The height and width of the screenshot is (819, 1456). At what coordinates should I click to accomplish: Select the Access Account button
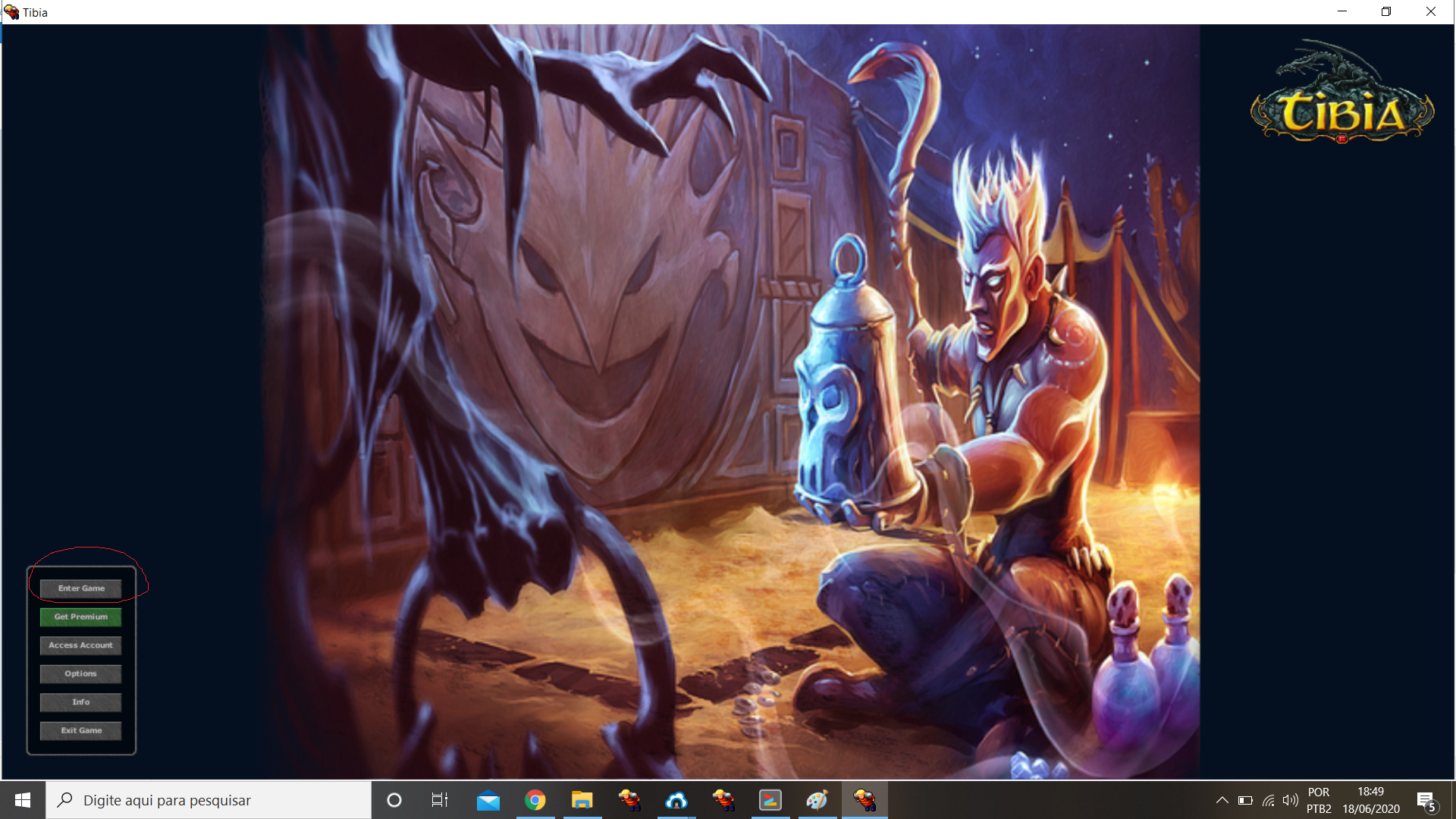tap(81, 645)
